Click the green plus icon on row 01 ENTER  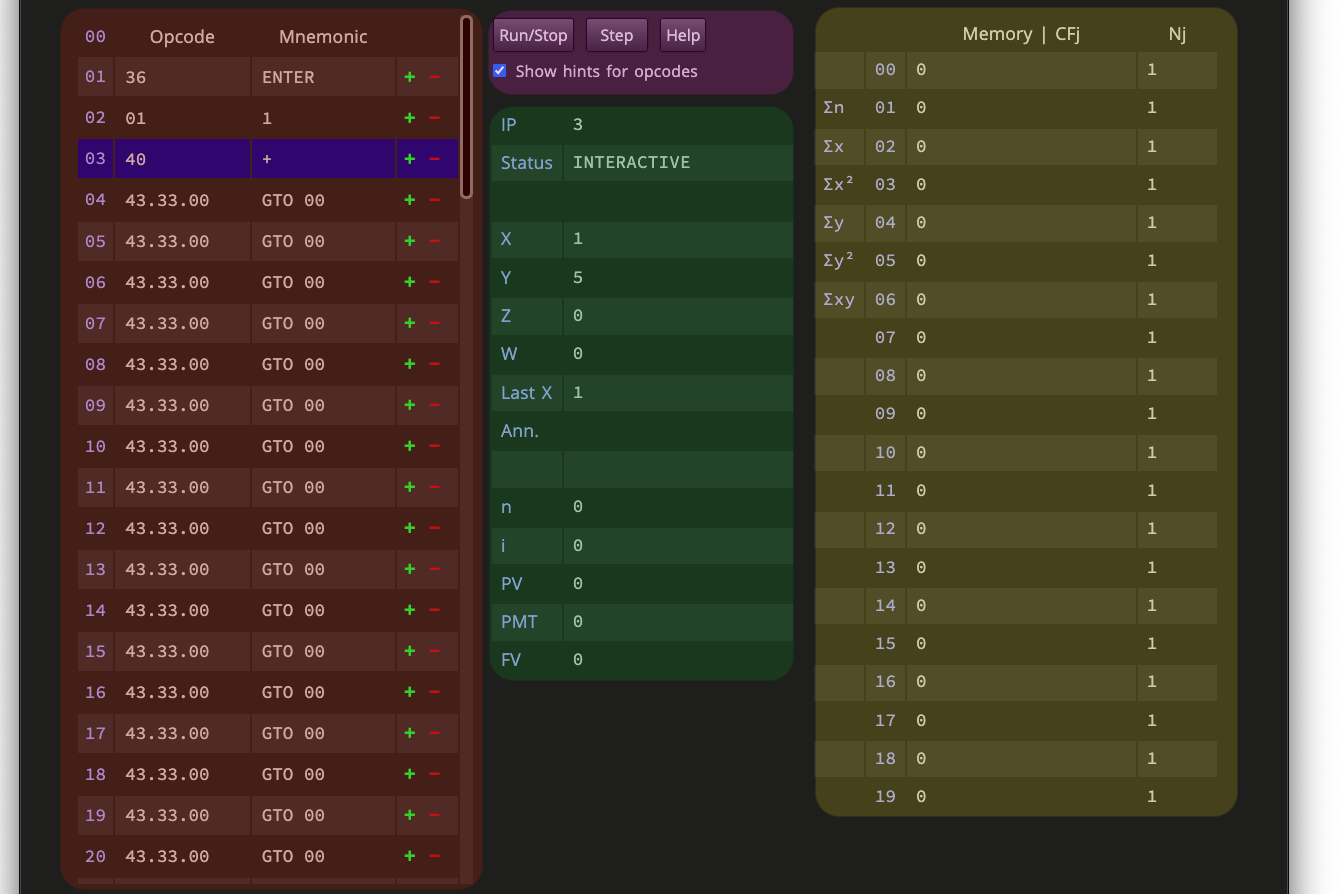[x=409, y=77]
